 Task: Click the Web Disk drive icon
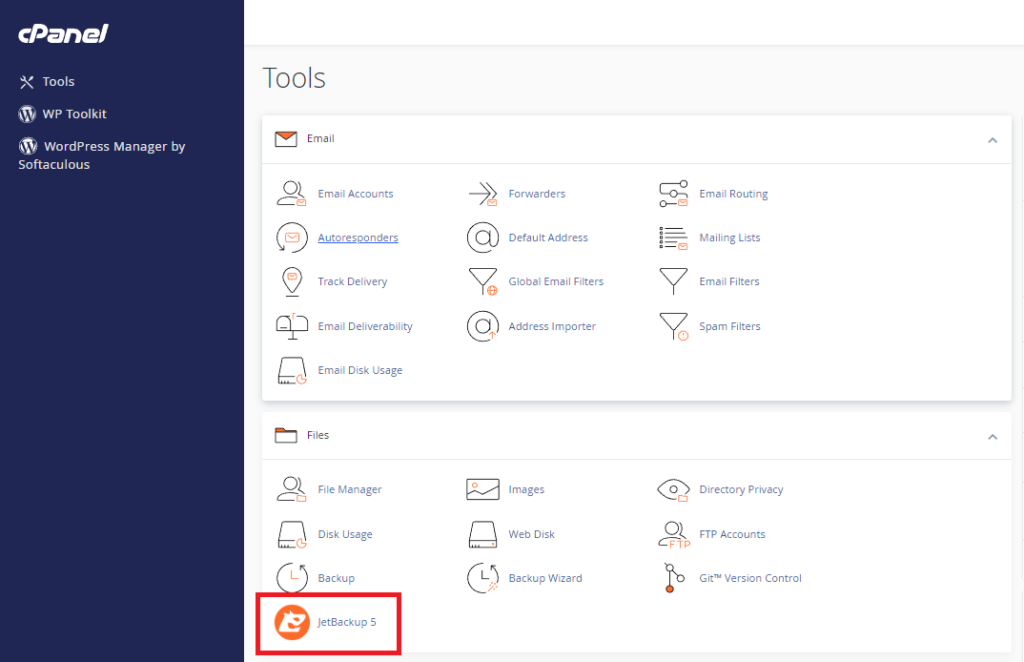[483, 534]
